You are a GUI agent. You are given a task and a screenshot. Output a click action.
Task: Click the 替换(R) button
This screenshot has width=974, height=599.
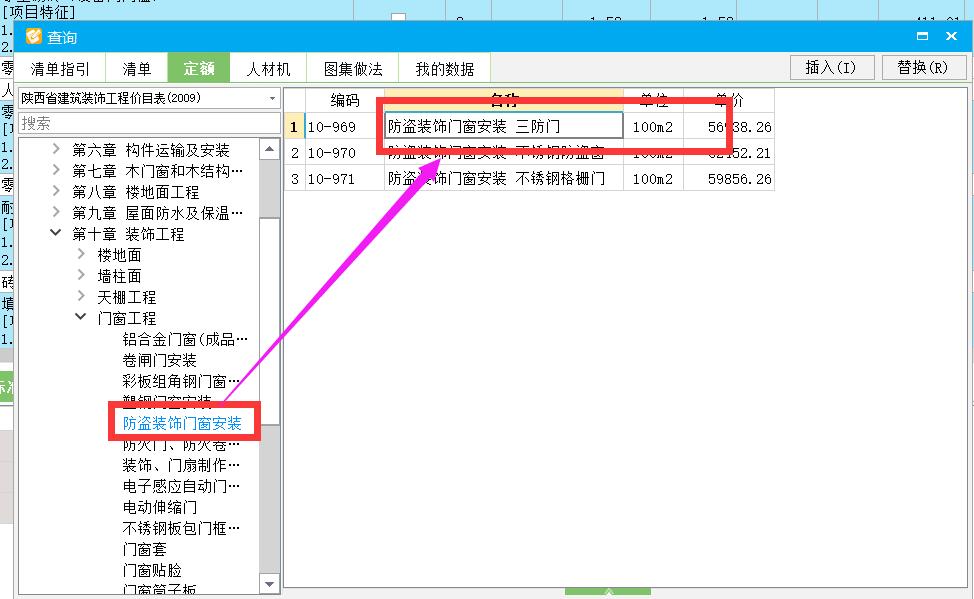[x=924, y=67]
